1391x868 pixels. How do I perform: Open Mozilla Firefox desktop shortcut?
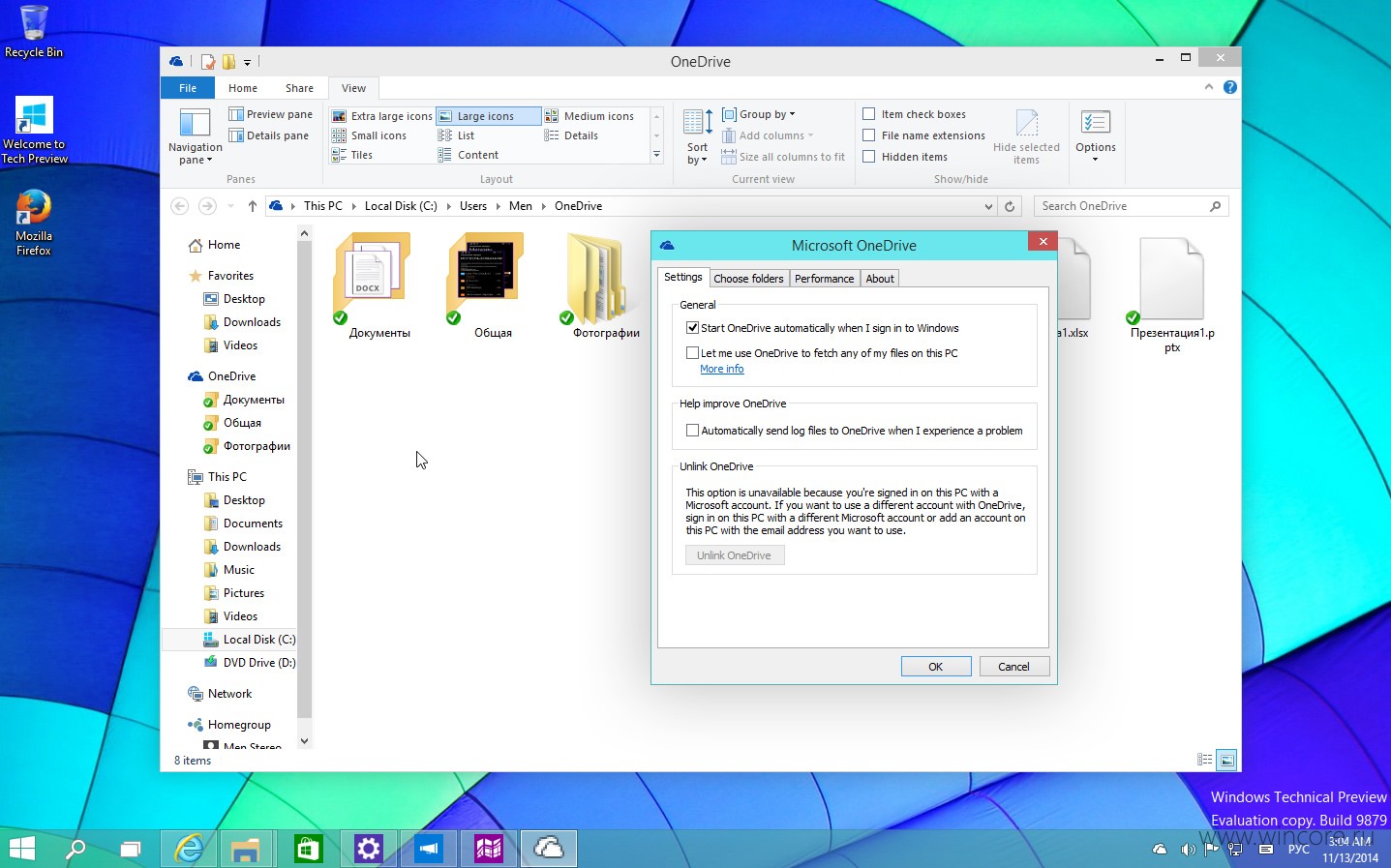(x=34, y=223)
